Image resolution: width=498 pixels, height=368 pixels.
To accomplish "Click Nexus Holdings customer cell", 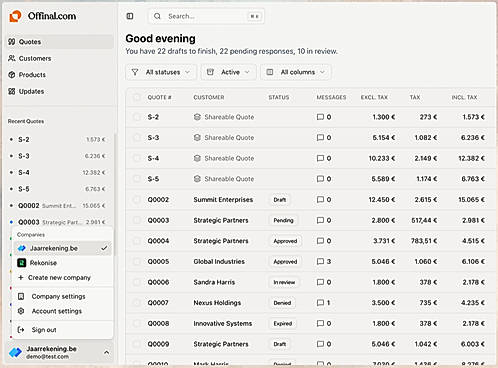I will click(217, 303).
